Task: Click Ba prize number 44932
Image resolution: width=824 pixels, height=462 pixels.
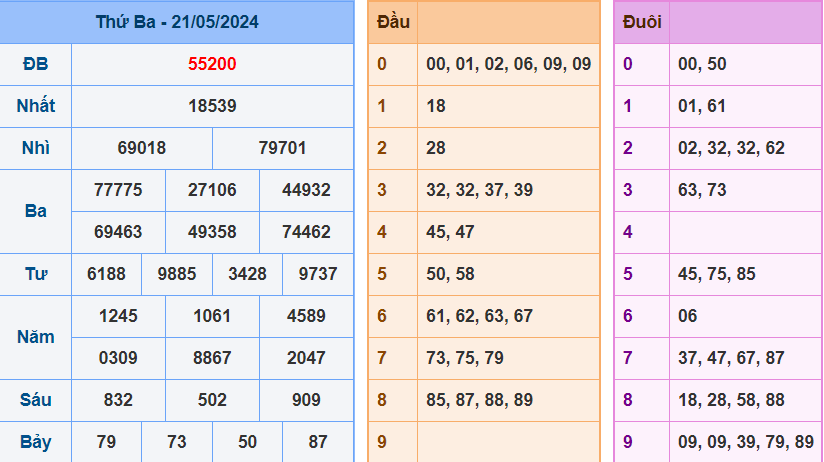Action: pyautogui.click(x=306, y=190)
